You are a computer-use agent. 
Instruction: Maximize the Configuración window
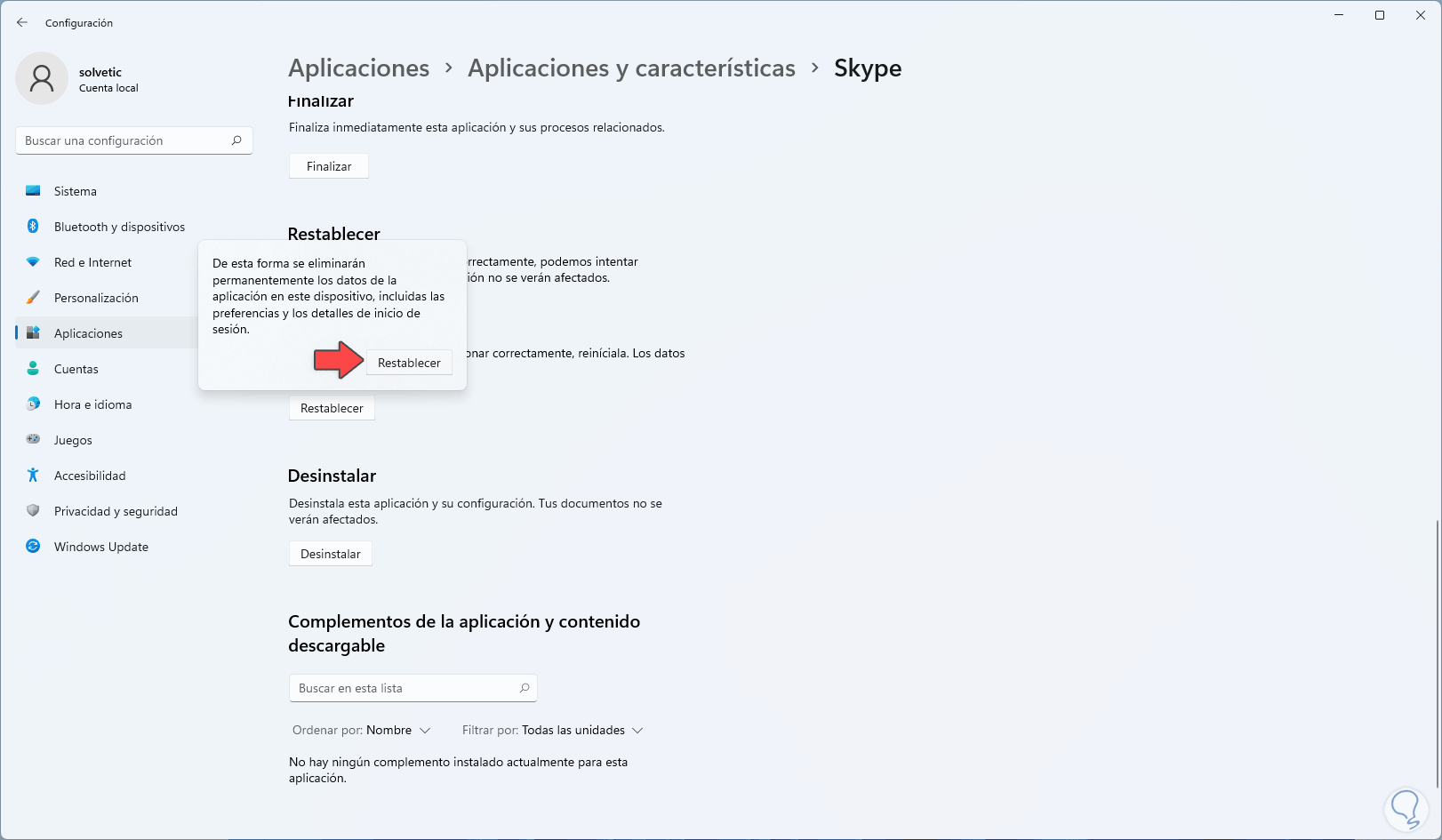tap(1380, 15)
